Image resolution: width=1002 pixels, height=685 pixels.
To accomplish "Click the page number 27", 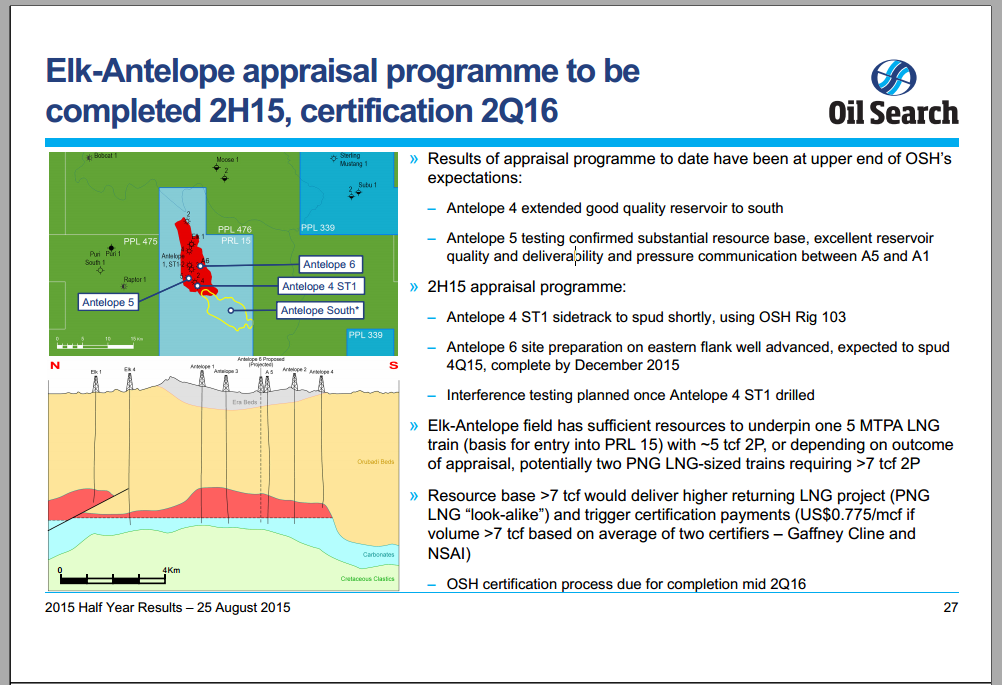I will [x=951, y=608].
